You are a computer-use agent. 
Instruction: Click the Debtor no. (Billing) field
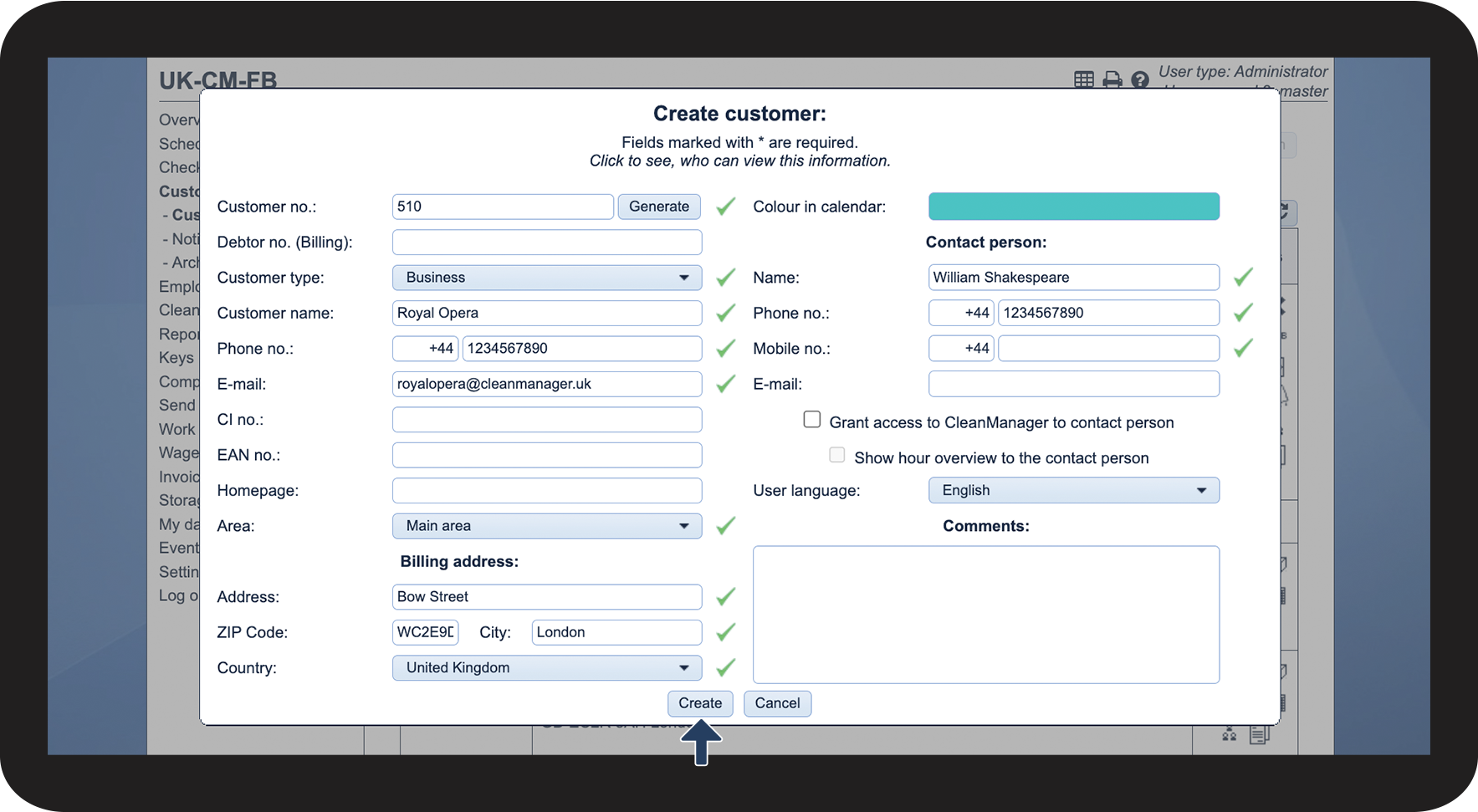(546, 243)
